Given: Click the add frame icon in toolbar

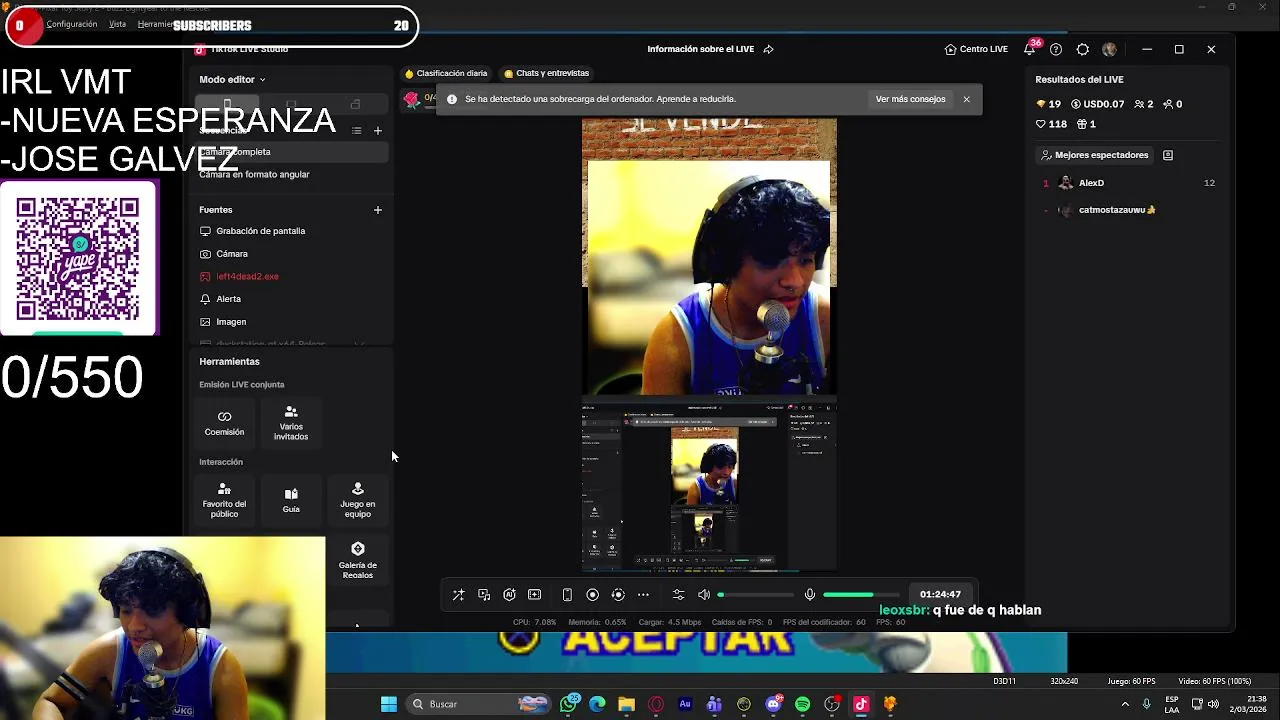Looking at the screenshot, I should (534, 595).
